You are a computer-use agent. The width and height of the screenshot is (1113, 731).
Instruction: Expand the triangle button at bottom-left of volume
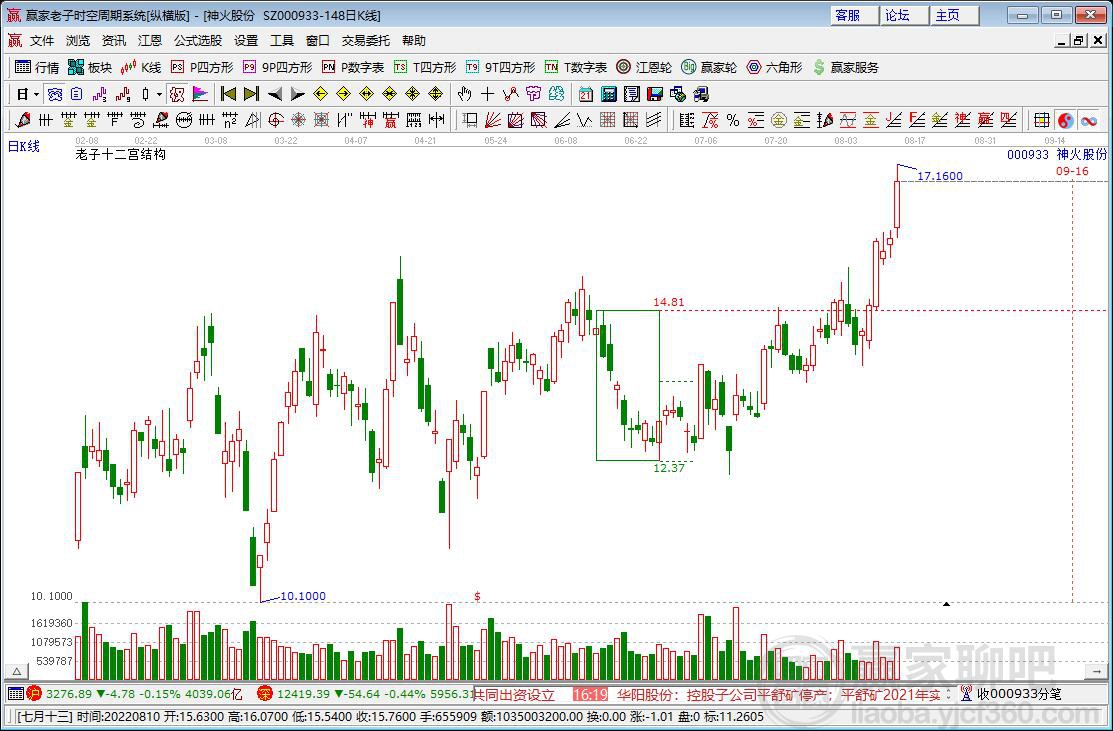pos(18,671)
